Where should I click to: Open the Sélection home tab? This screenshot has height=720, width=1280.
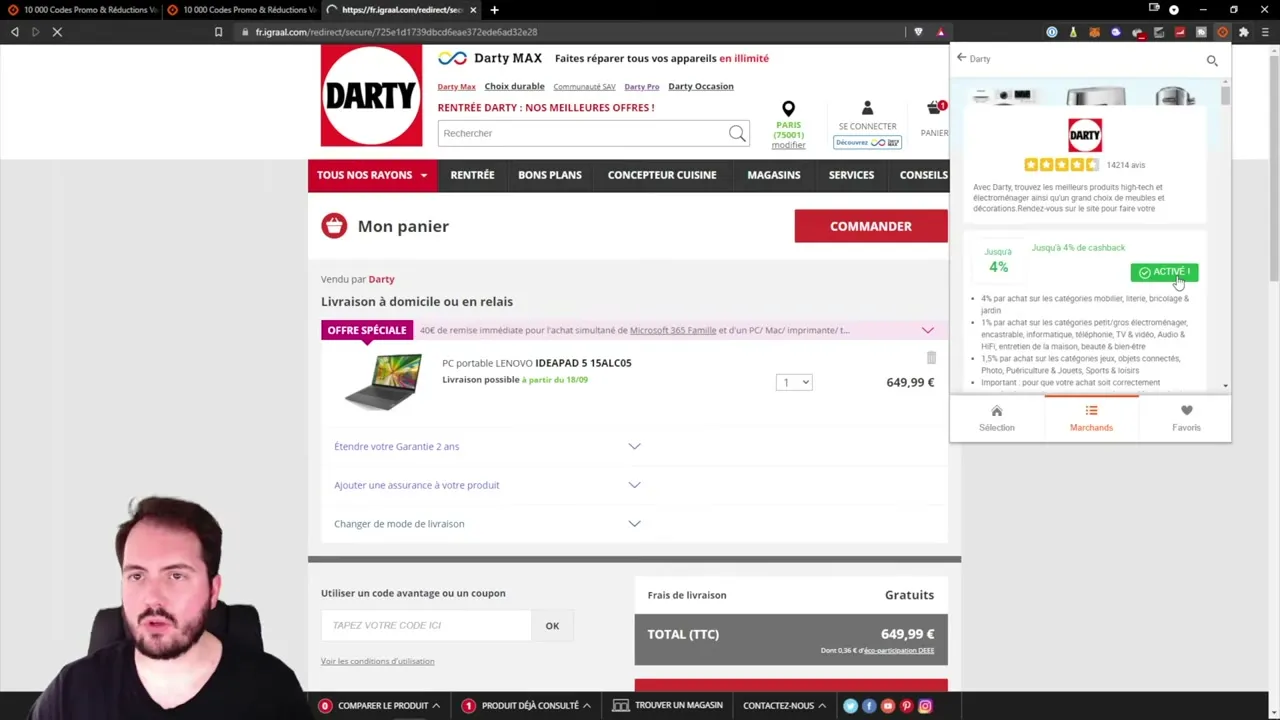click(x=996, y=417)
